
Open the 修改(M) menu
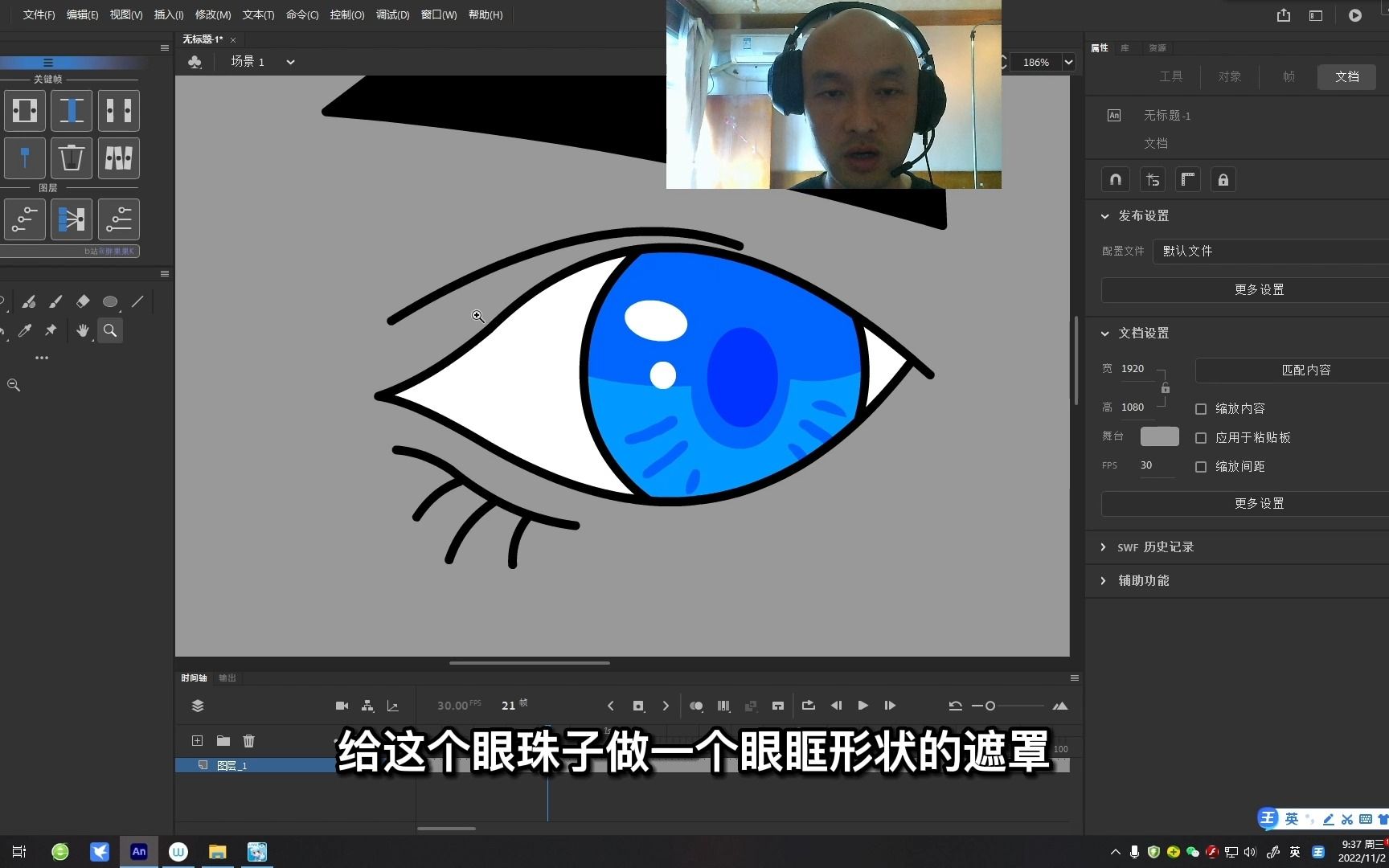click(x=213, y=15)
